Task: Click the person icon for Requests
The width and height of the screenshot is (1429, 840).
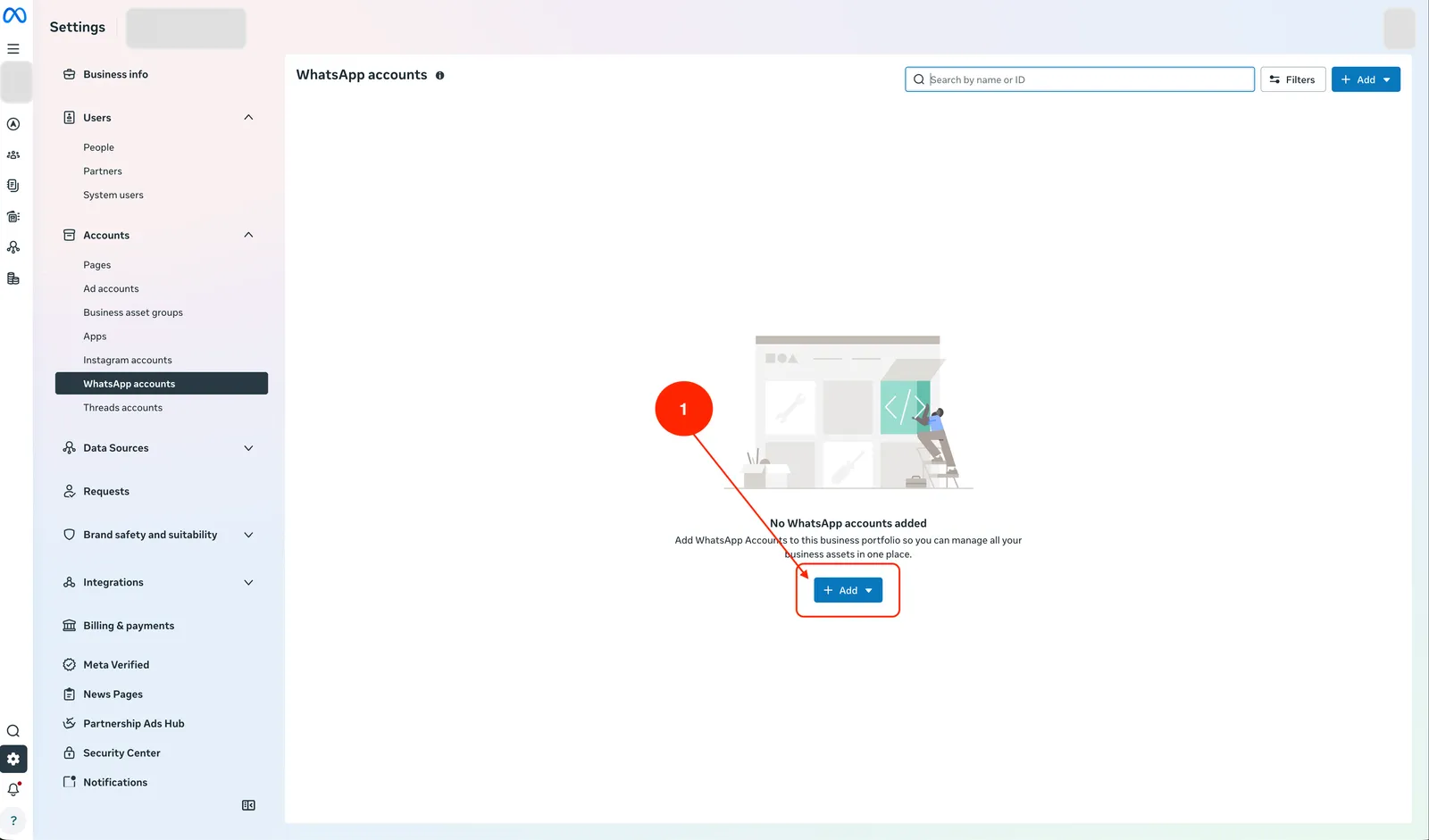Action: pyautogui.click(x=69, y=492)
